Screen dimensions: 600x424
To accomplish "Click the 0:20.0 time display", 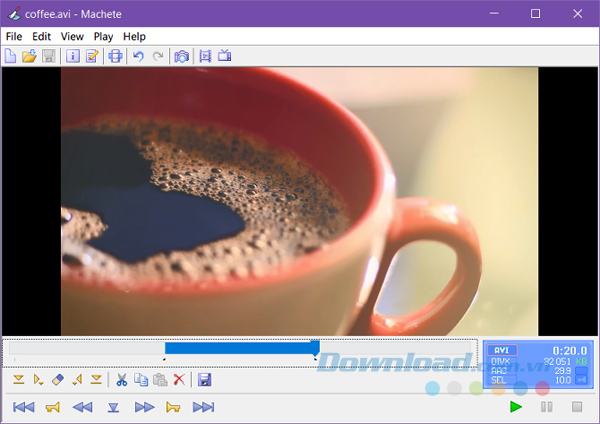I will 569,351.
